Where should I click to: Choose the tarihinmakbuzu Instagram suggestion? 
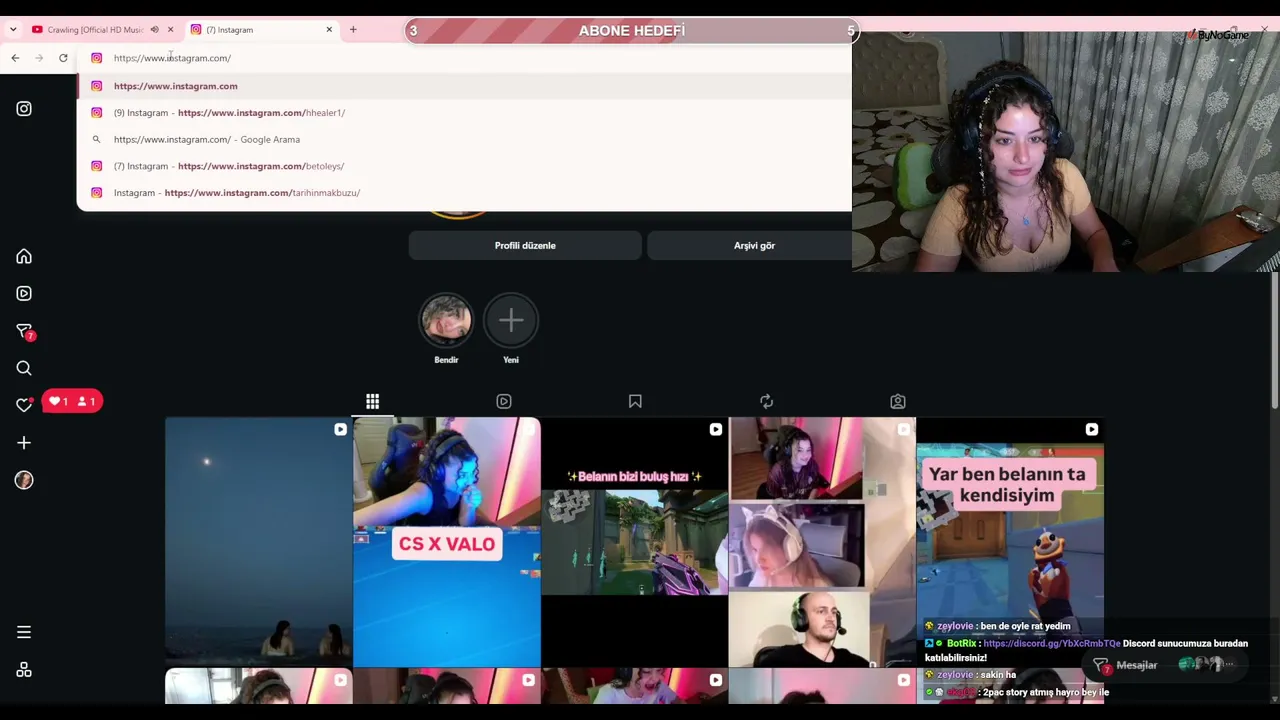pyautogui.click(x=464, y=193)
